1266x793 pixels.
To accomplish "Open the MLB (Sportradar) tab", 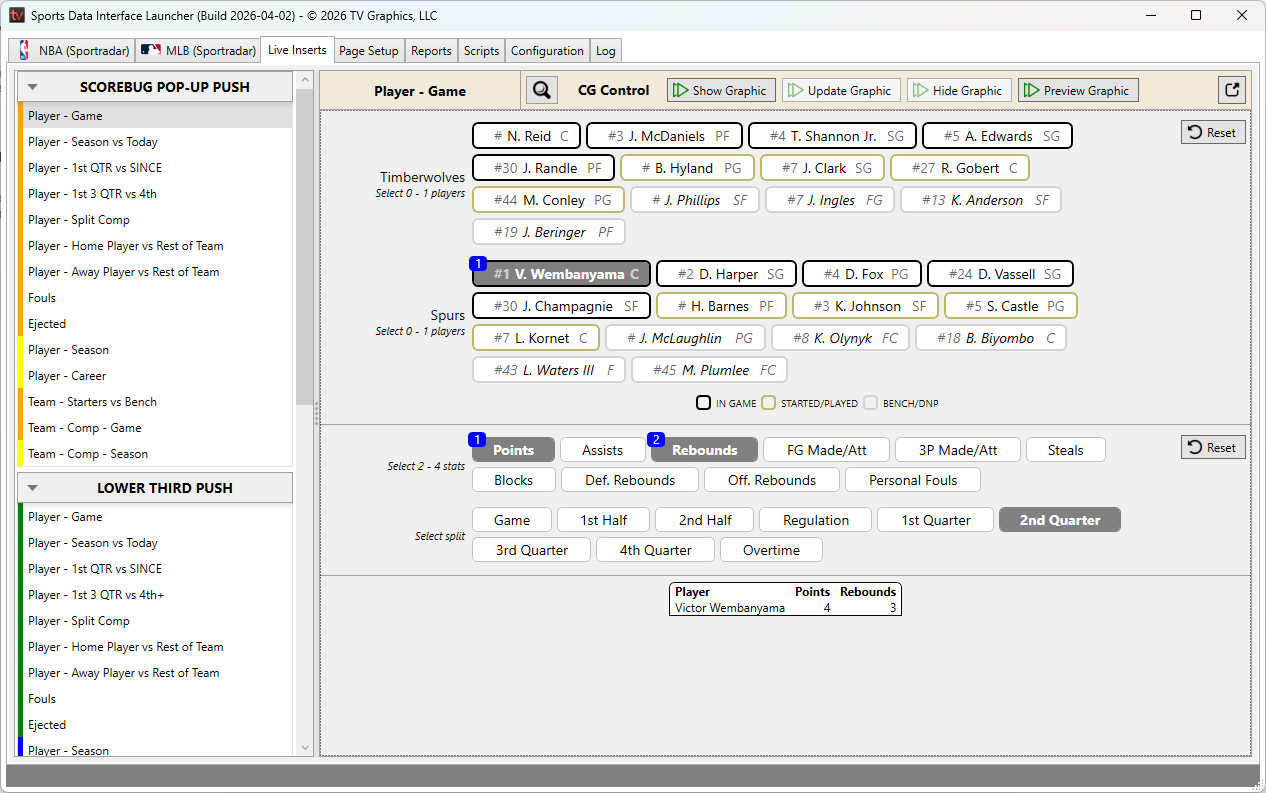I will point(197,50).
